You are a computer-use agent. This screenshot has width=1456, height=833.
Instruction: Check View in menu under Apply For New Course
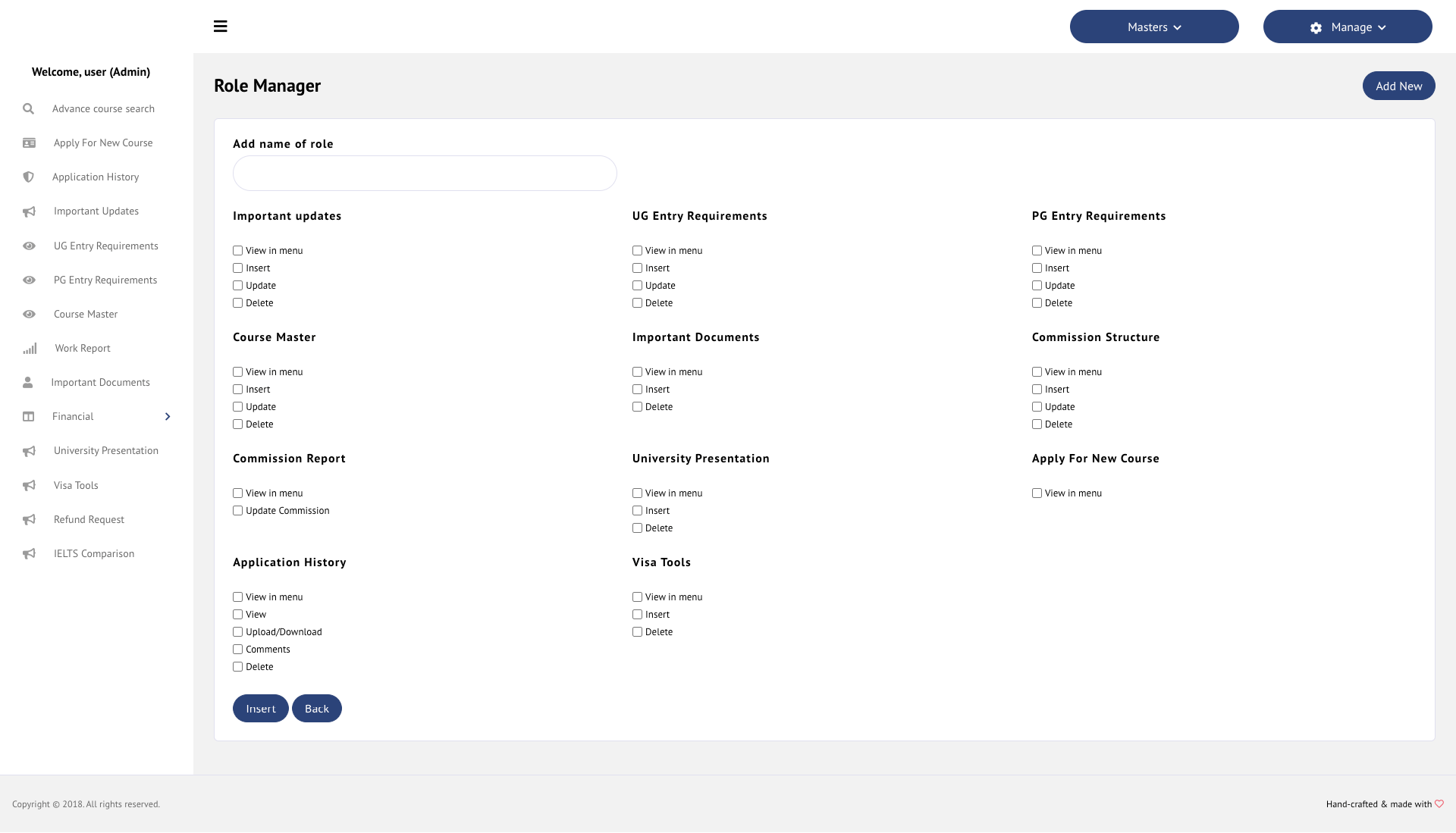click(x=1037, y=493)
